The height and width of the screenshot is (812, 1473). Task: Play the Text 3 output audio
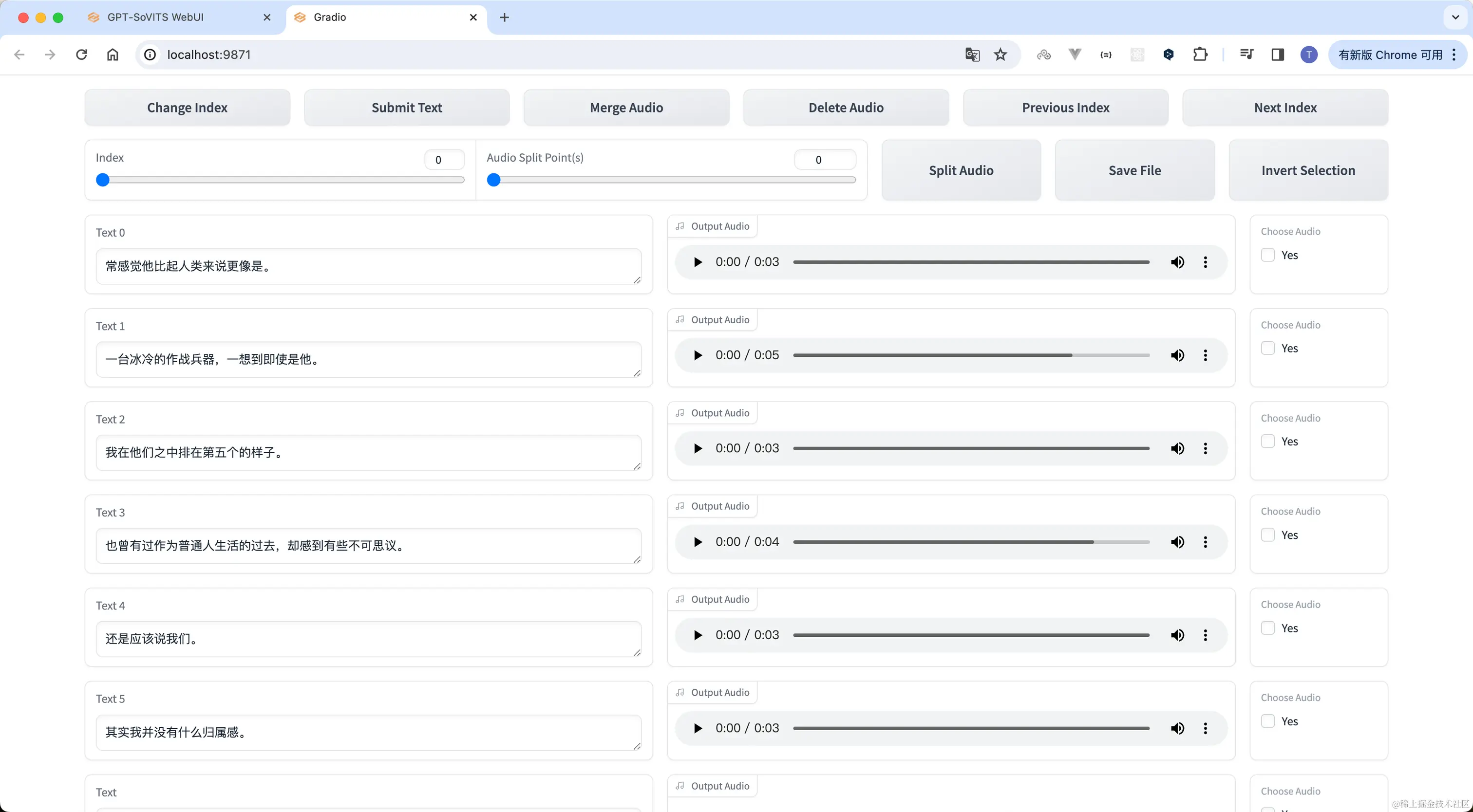click(698, 542)
